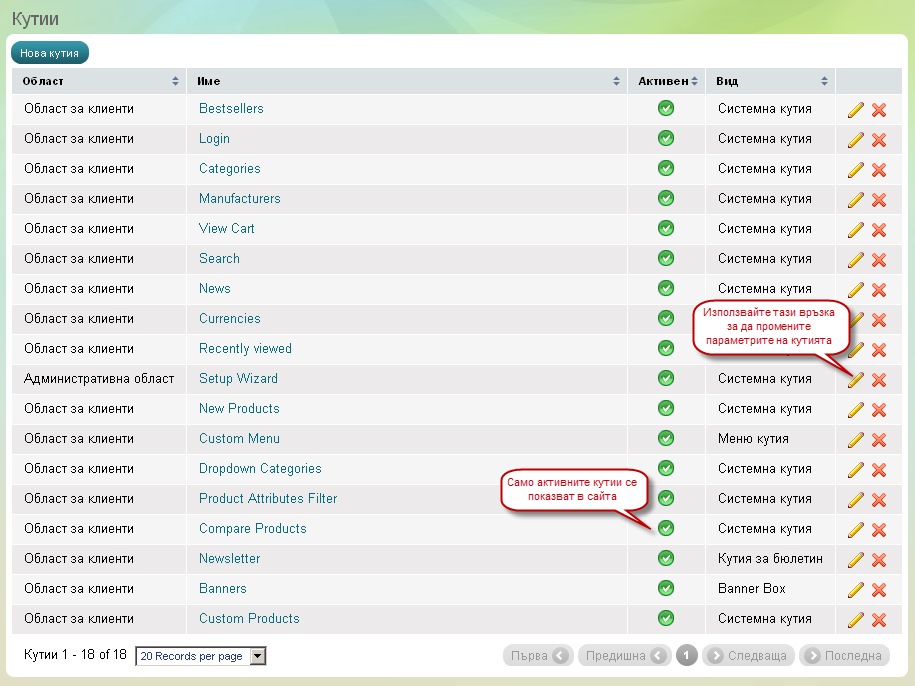Sort the list by Вид column
The width and height of the screenshot is (915, 686).
(x=770, y=81)
